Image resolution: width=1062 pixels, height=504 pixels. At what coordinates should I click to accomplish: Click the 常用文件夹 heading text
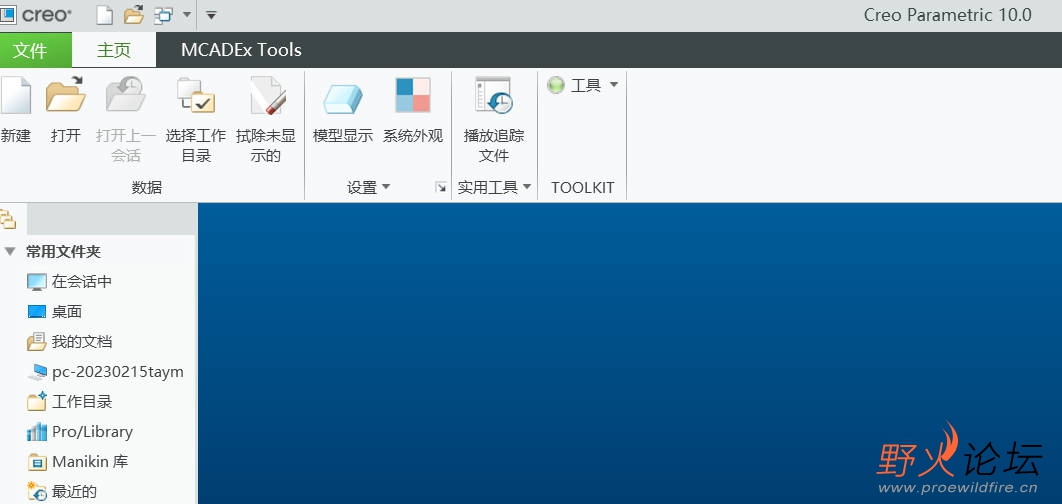coord(64,252)
